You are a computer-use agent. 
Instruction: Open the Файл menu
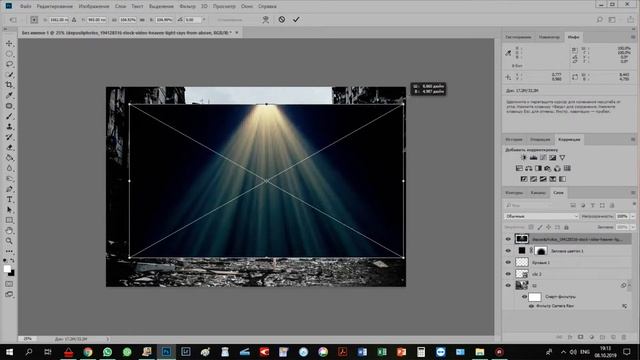click(25, 6)
